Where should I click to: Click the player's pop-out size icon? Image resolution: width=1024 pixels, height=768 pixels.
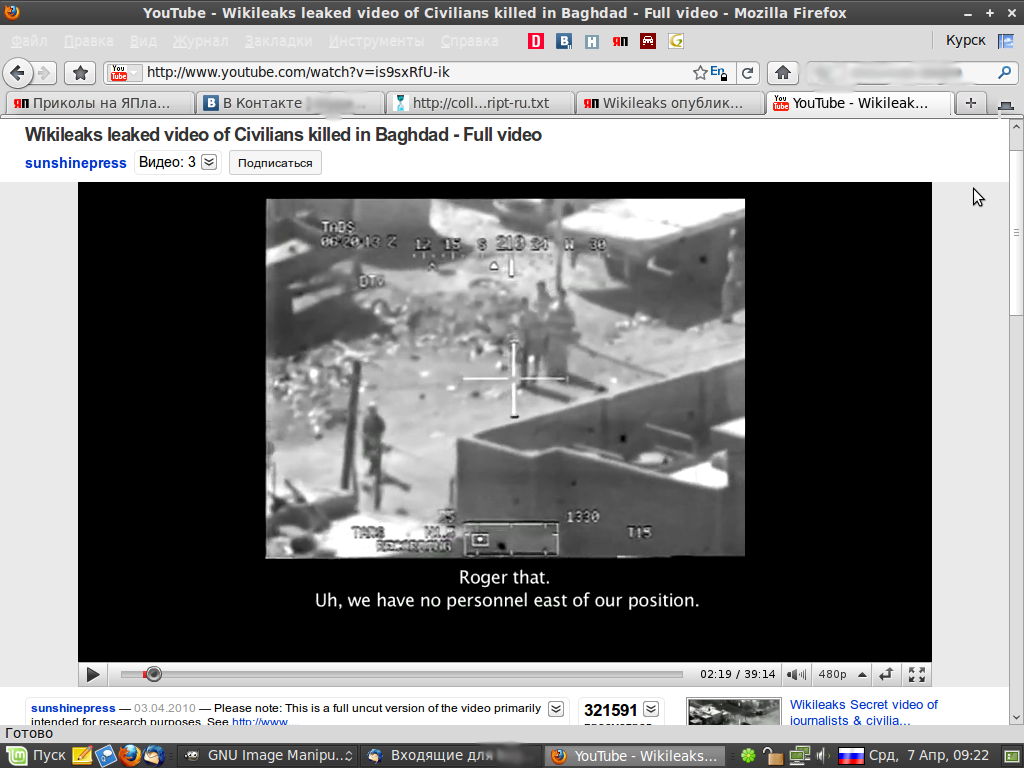(886, 675)
